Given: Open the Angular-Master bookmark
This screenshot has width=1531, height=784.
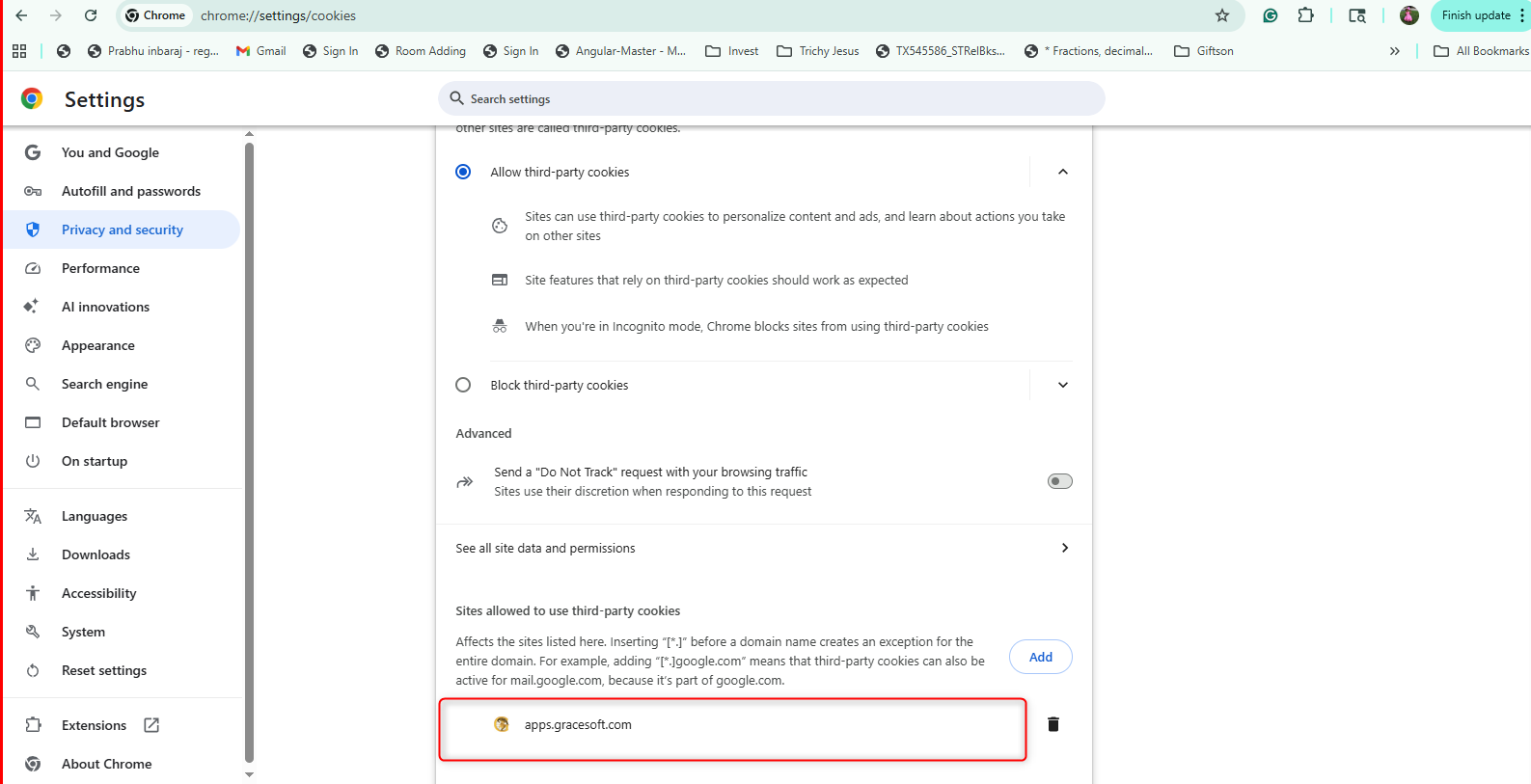Looking at the screenshot, I should tap(620, 51).
